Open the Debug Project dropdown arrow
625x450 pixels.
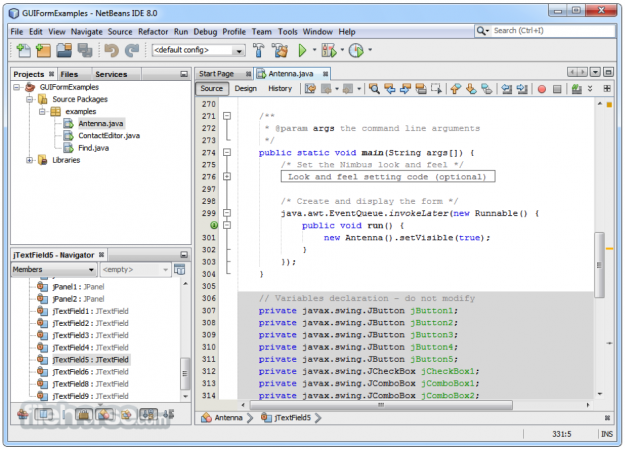342,50
